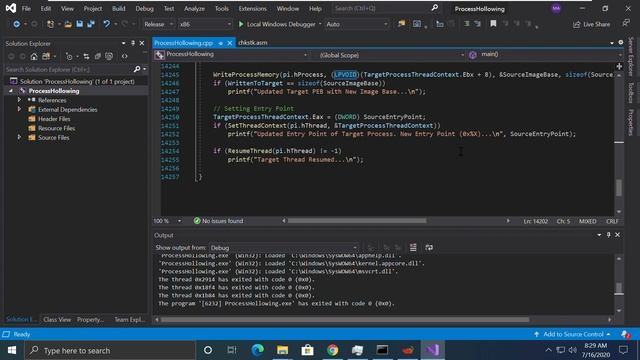Open the Extensions menu

(x=252, y=9)
